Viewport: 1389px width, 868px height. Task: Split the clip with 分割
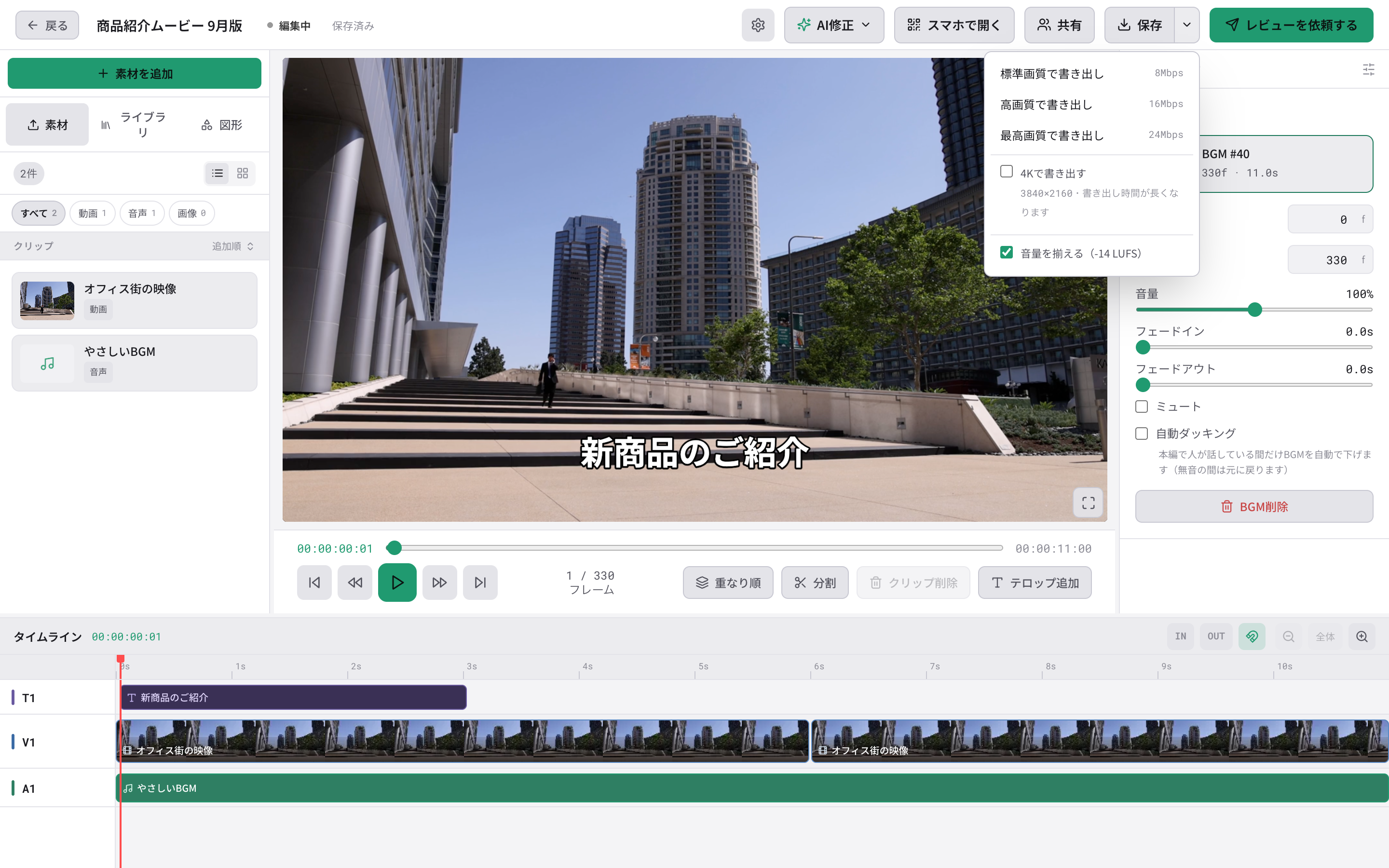tap(815, 583)
